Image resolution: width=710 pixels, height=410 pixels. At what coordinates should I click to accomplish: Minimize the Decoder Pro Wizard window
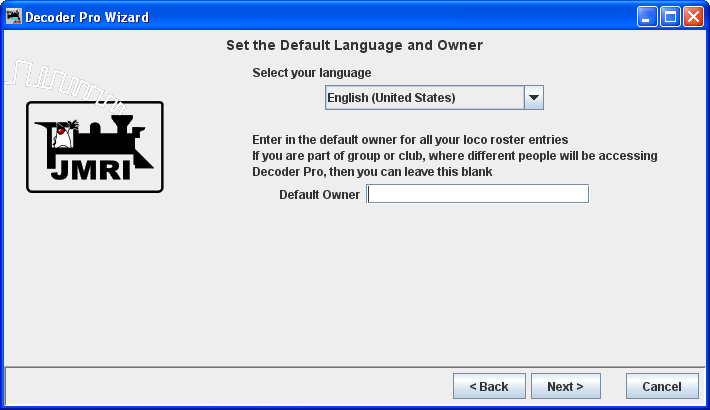pos(649,17)
